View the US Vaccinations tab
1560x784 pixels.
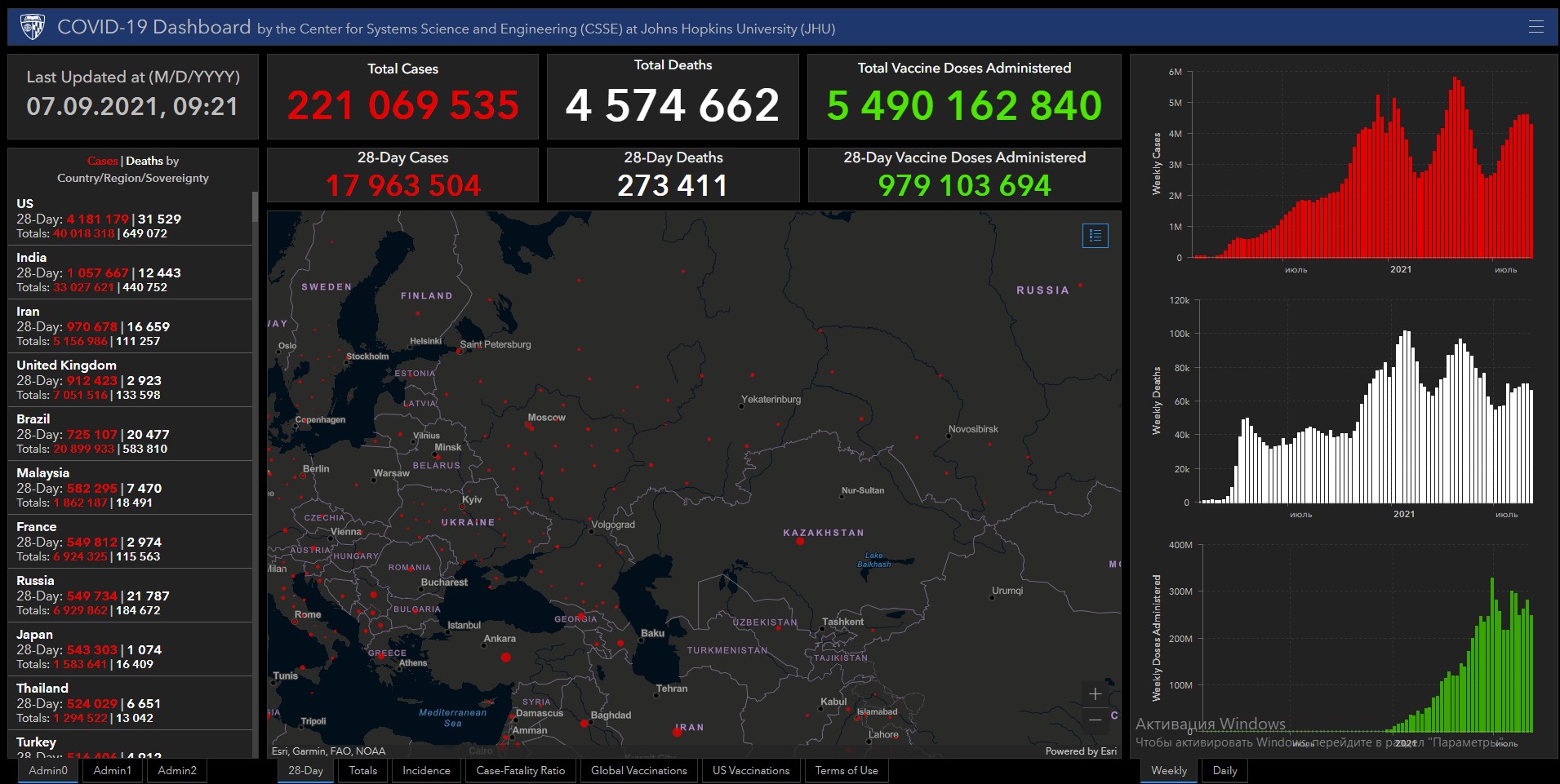(750, 770)
